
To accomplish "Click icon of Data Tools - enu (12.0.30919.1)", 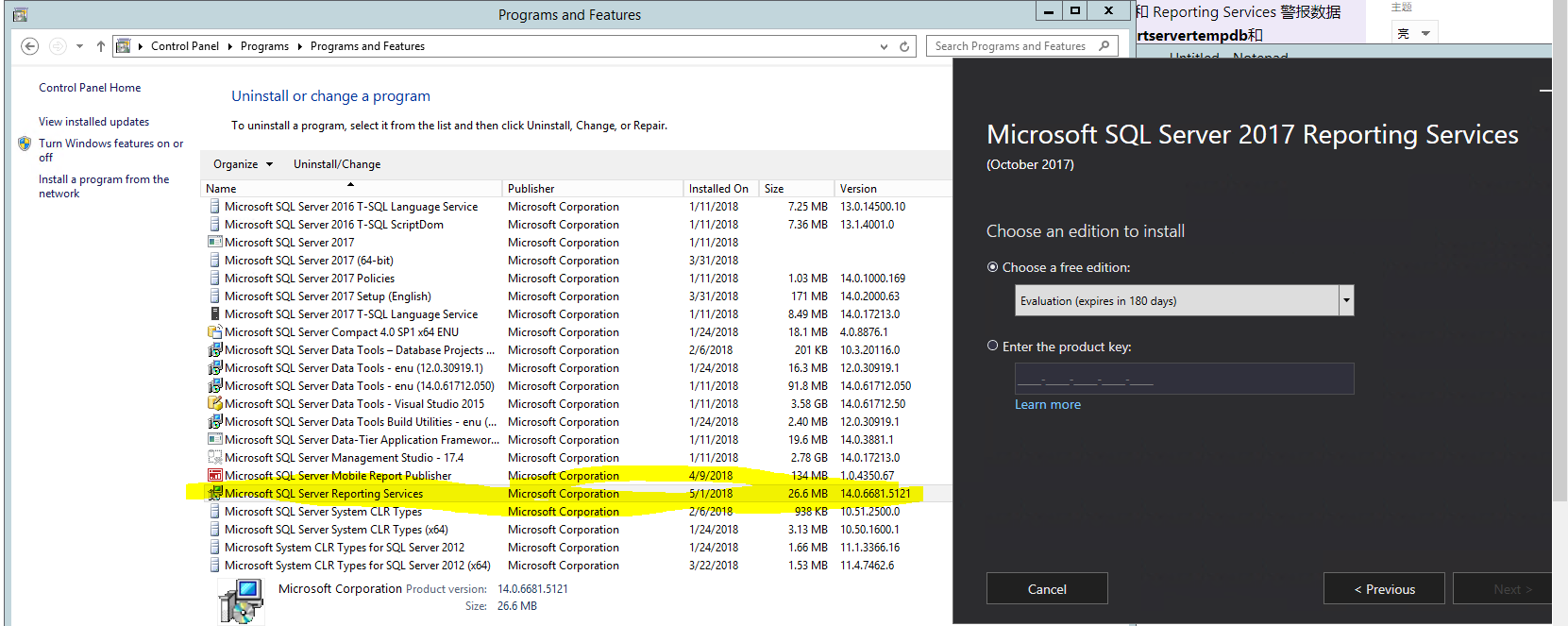I will (x=215, y=367).
